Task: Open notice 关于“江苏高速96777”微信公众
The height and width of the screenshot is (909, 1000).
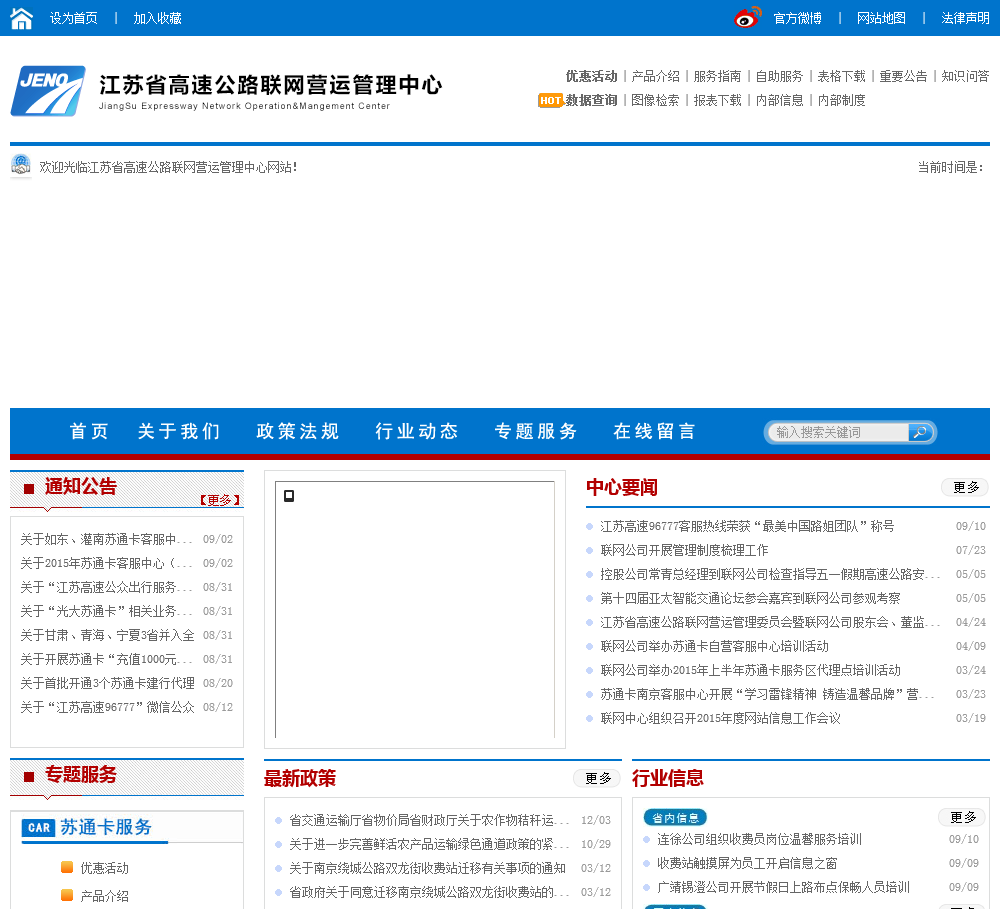Action: pos(107,707)
